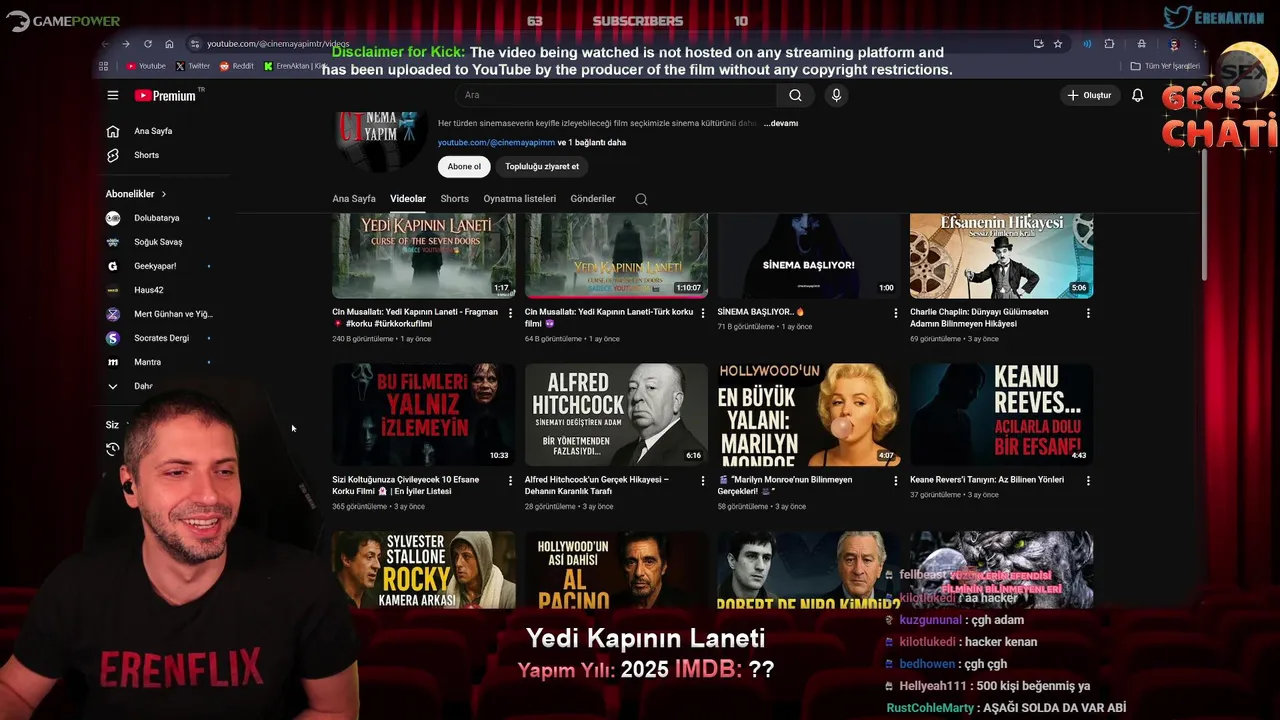Open Marilyn Monroe video thumbnail
1280x720 pixels.
[809, 414]
